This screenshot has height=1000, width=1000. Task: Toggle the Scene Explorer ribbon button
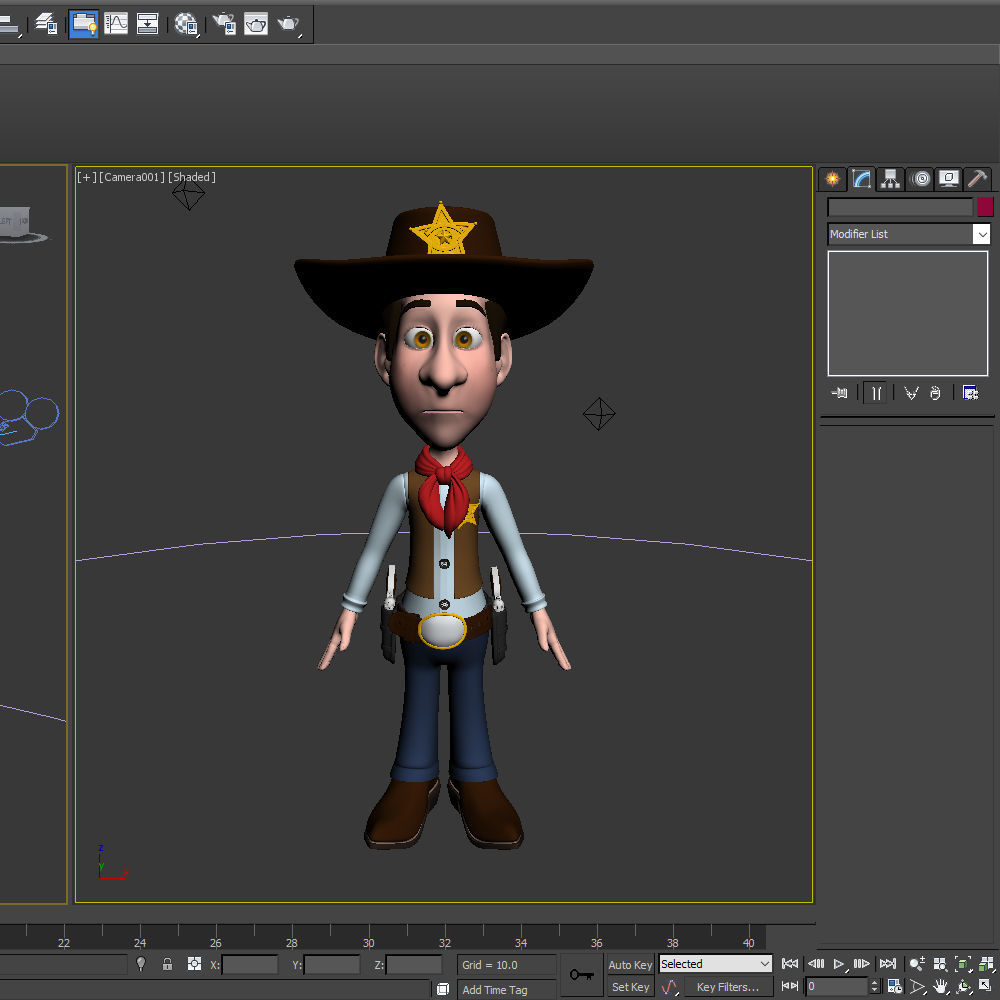point(84,24)
